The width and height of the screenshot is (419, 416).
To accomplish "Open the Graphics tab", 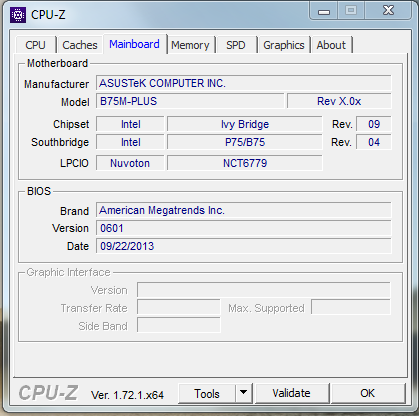I will [x=284, y=45].
